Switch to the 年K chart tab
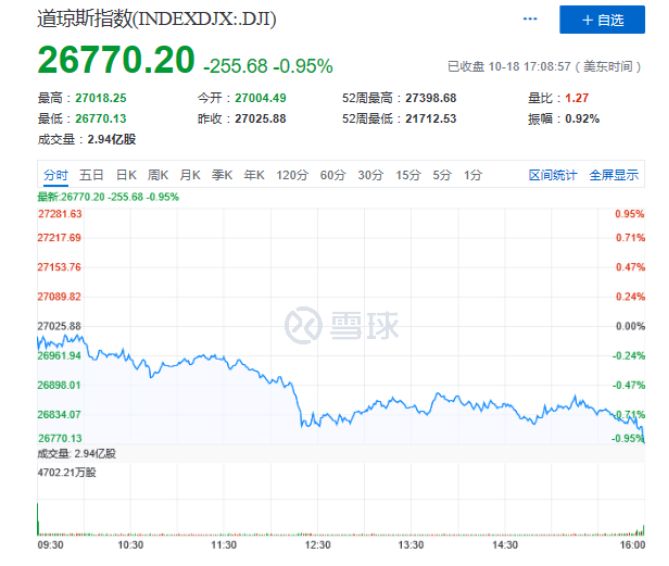The width and height of the screenshot is (669, 566). (254, 175)
